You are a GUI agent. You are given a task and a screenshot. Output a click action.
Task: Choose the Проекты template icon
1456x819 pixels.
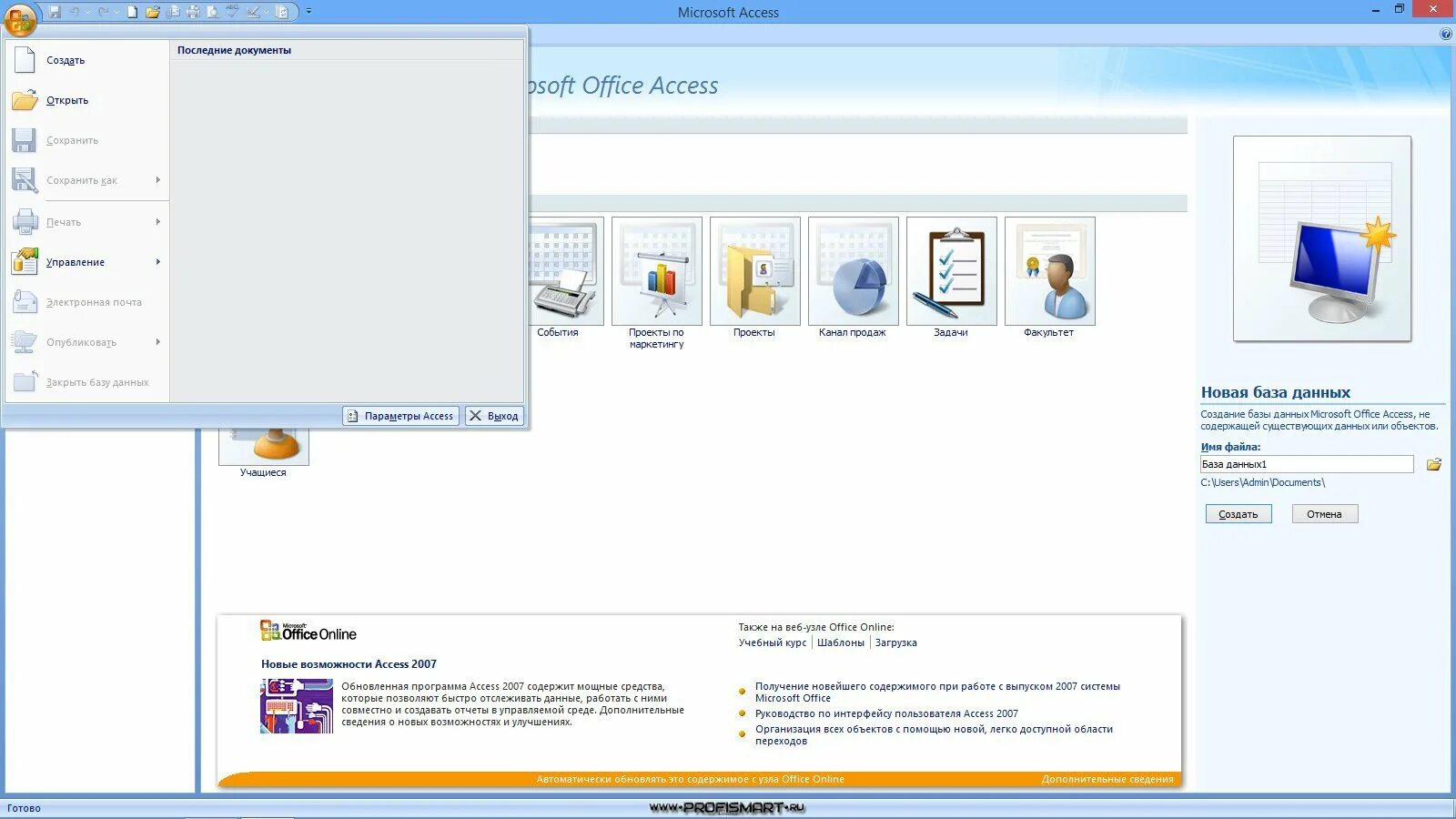tap(755, 271)
